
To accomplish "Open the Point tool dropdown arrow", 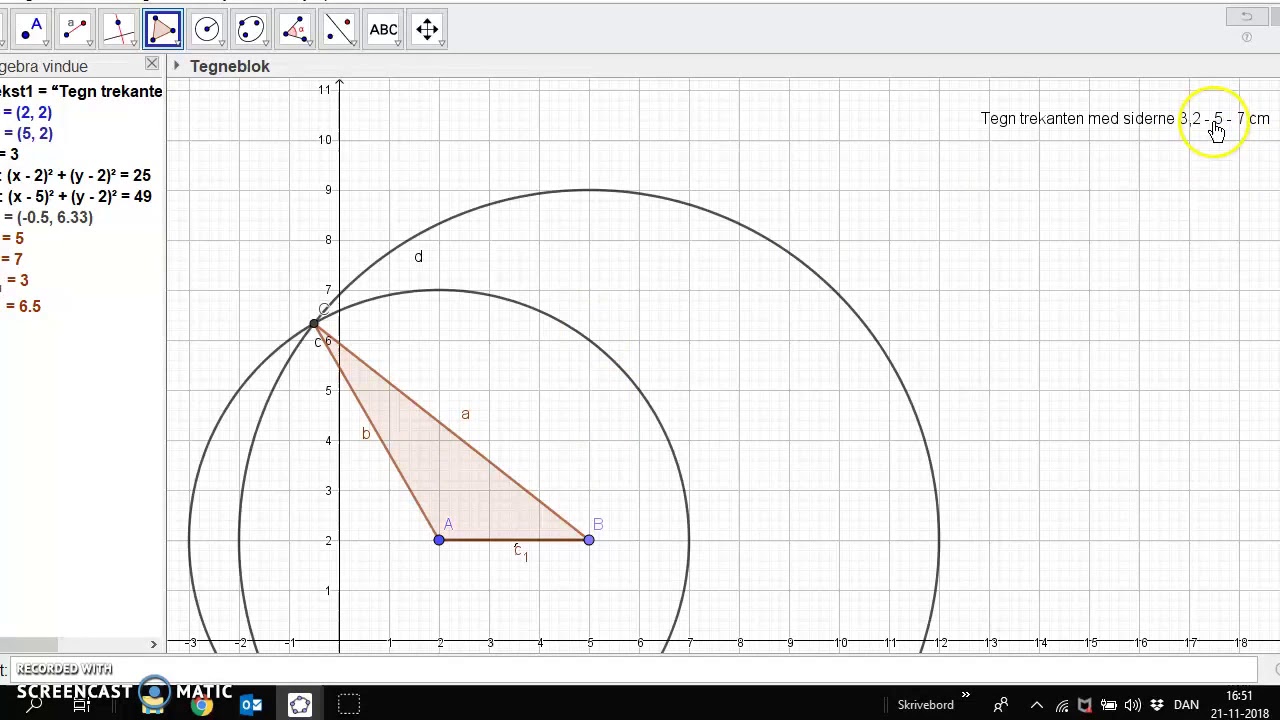I will 46,44.
